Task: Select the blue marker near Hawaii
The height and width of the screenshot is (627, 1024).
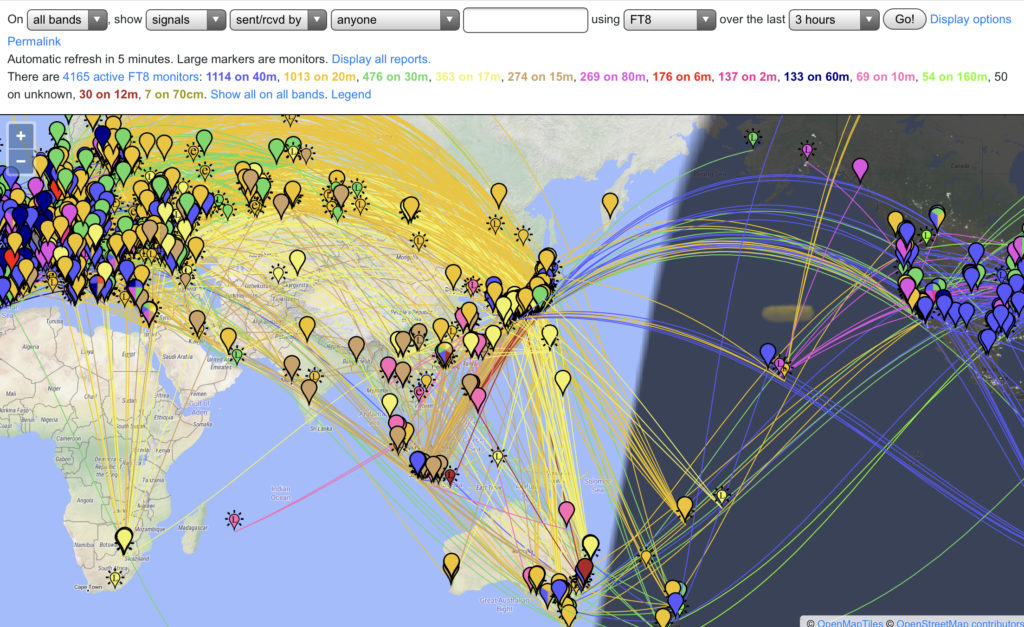Action: pos(767,353)
